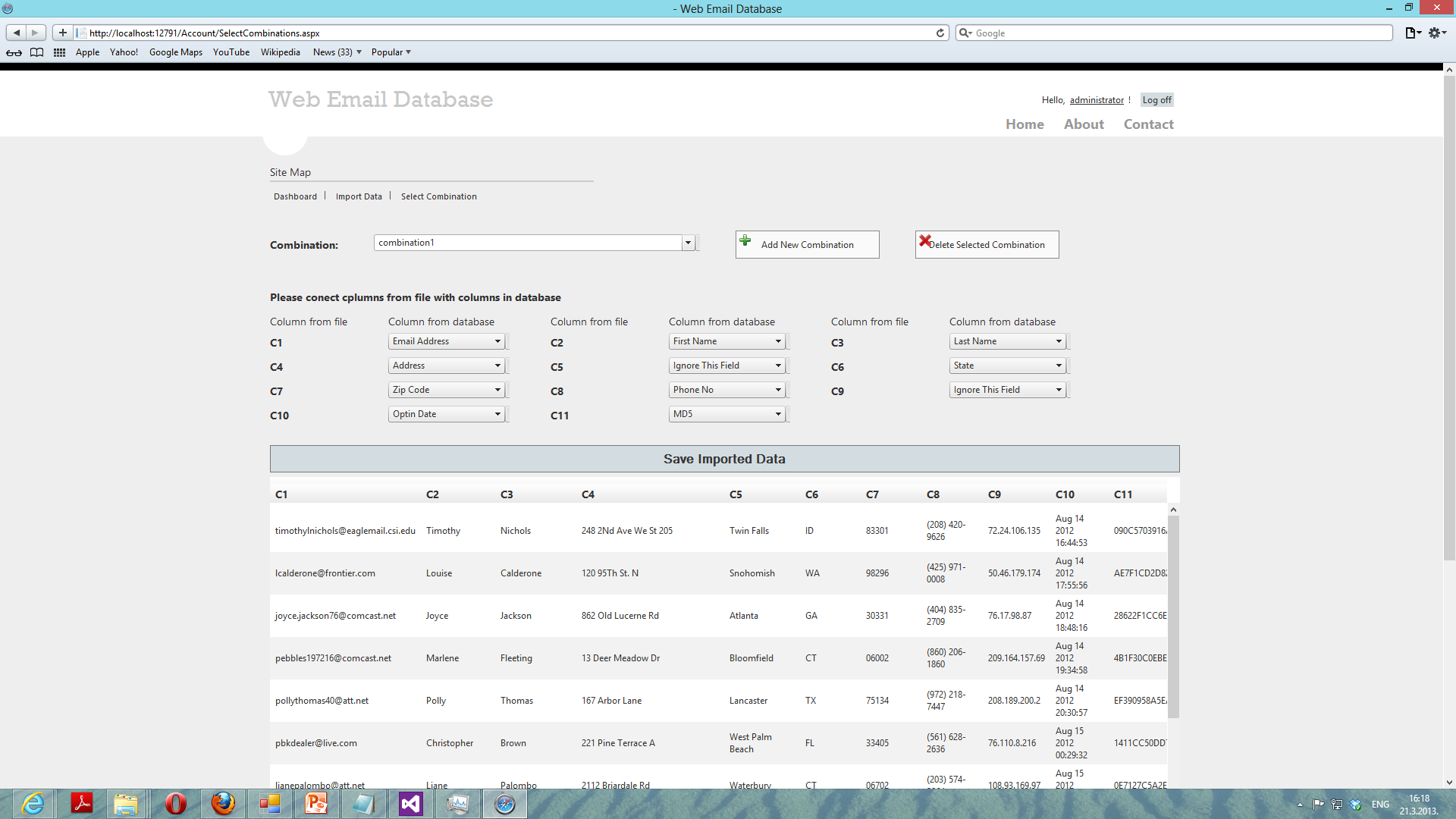The height and width of the screenshot is (819, 1456).
Task: Click Add New Combination button
Action: pyautogui.click(x=807, y=244)
